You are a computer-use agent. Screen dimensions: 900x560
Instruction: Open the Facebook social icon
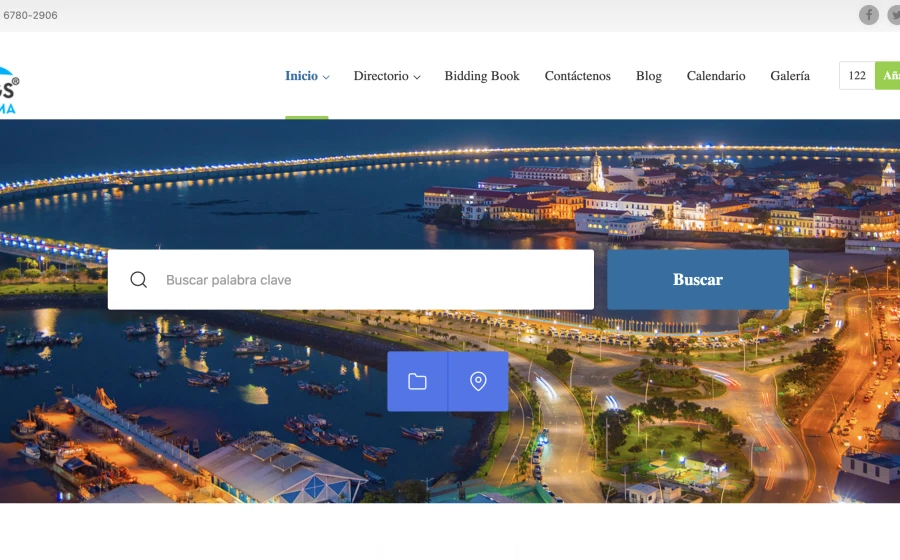tap(868, 15)
